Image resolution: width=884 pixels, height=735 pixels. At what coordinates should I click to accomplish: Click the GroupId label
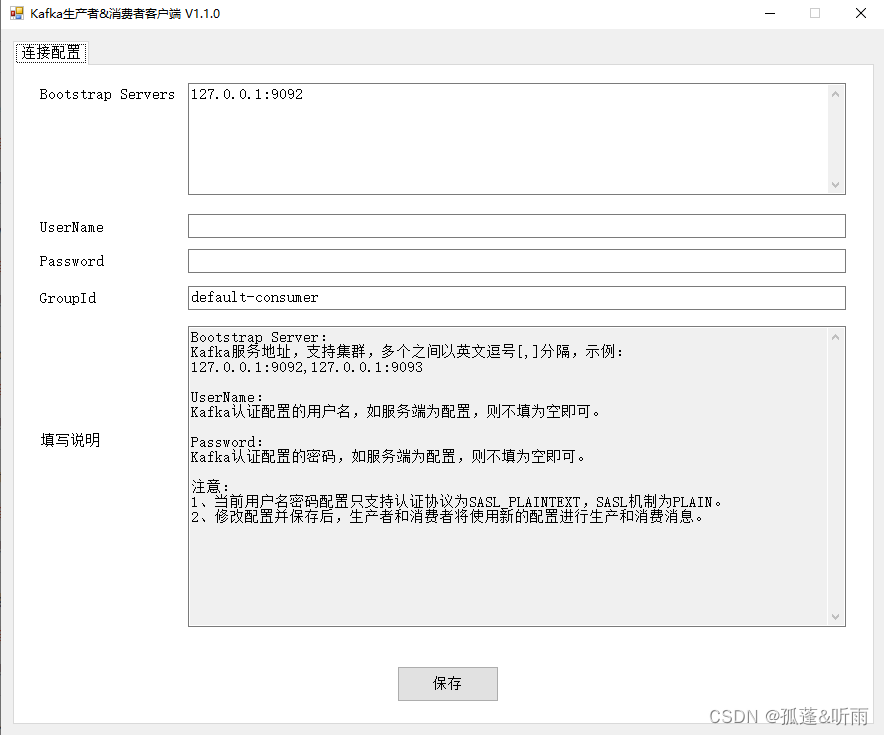coord(68,298)
